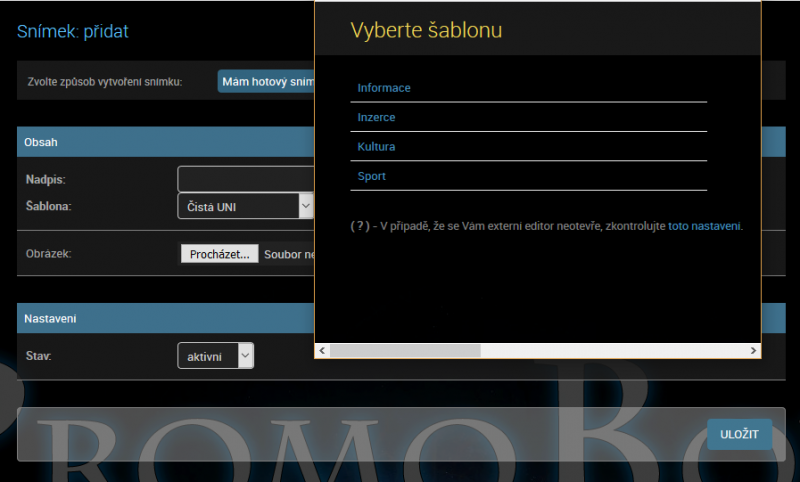Viewport: 800px width, 482px height.
Task: Click the scrollbar right arrow in popup
Action: [x=754, y=351]
